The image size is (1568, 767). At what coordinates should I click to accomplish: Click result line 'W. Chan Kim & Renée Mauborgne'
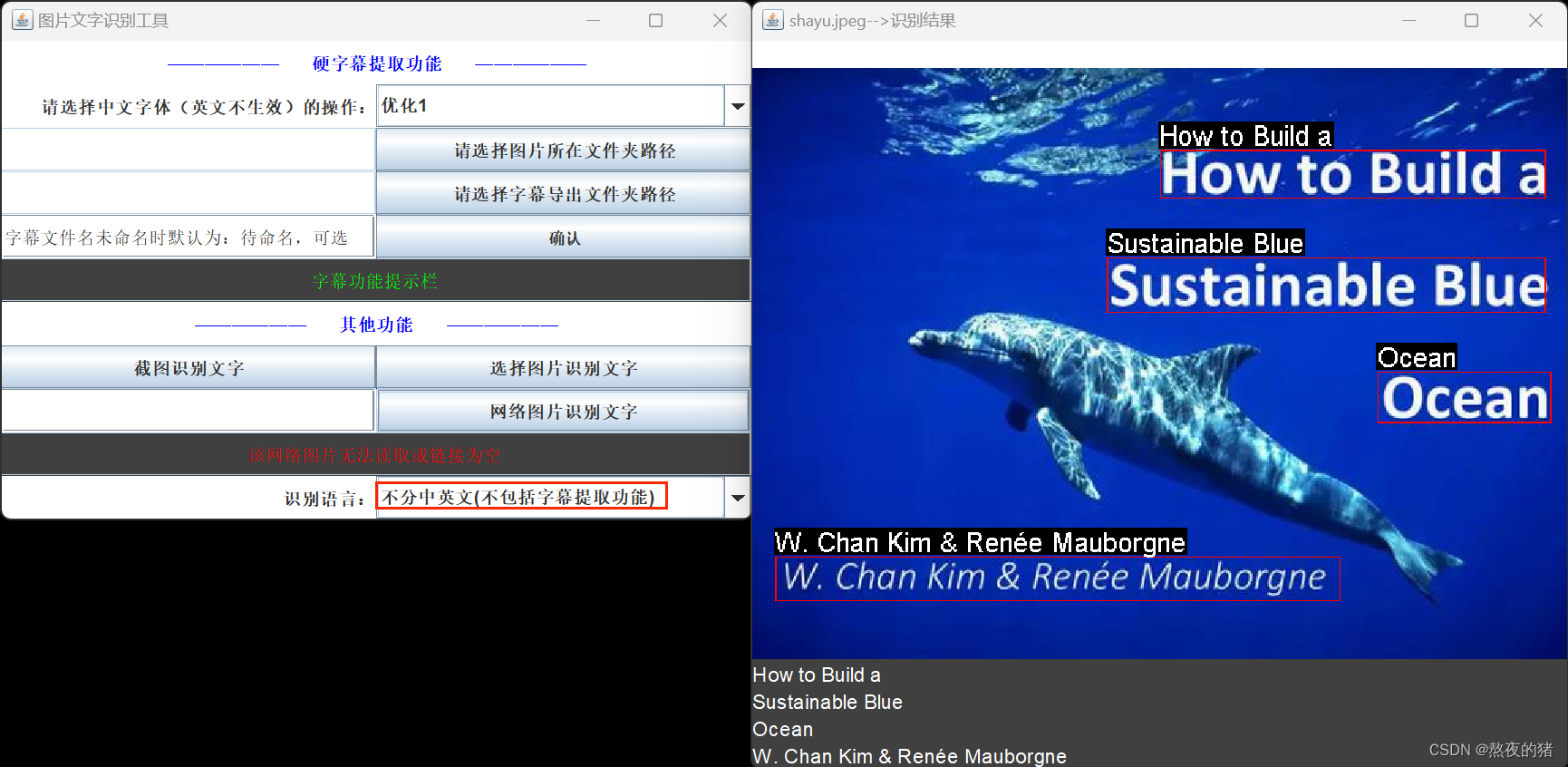(x=909, y=756)
